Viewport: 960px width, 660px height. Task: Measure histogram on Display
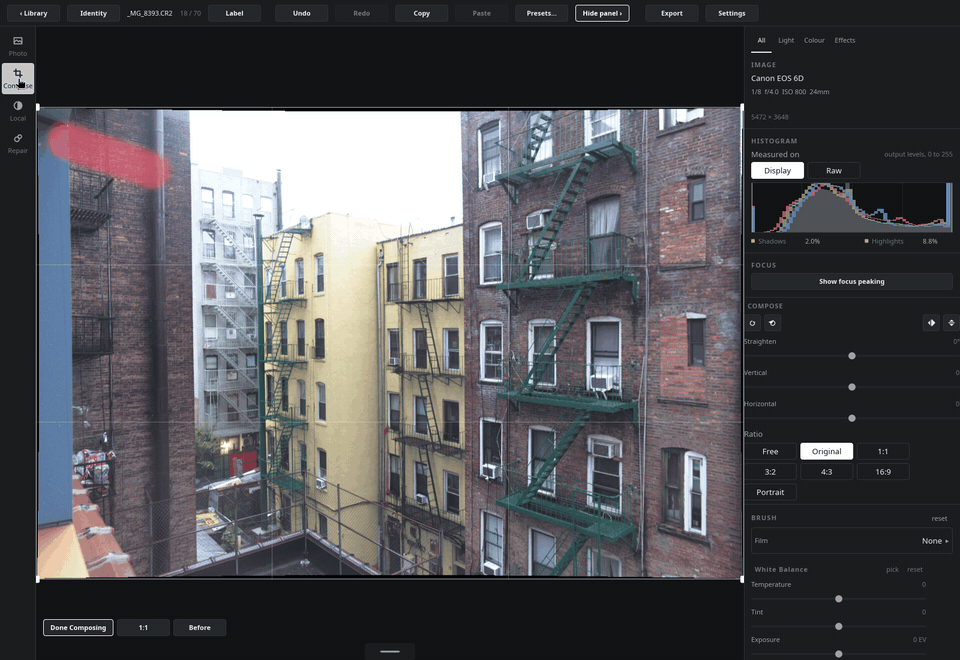click(x=778, y=171)
